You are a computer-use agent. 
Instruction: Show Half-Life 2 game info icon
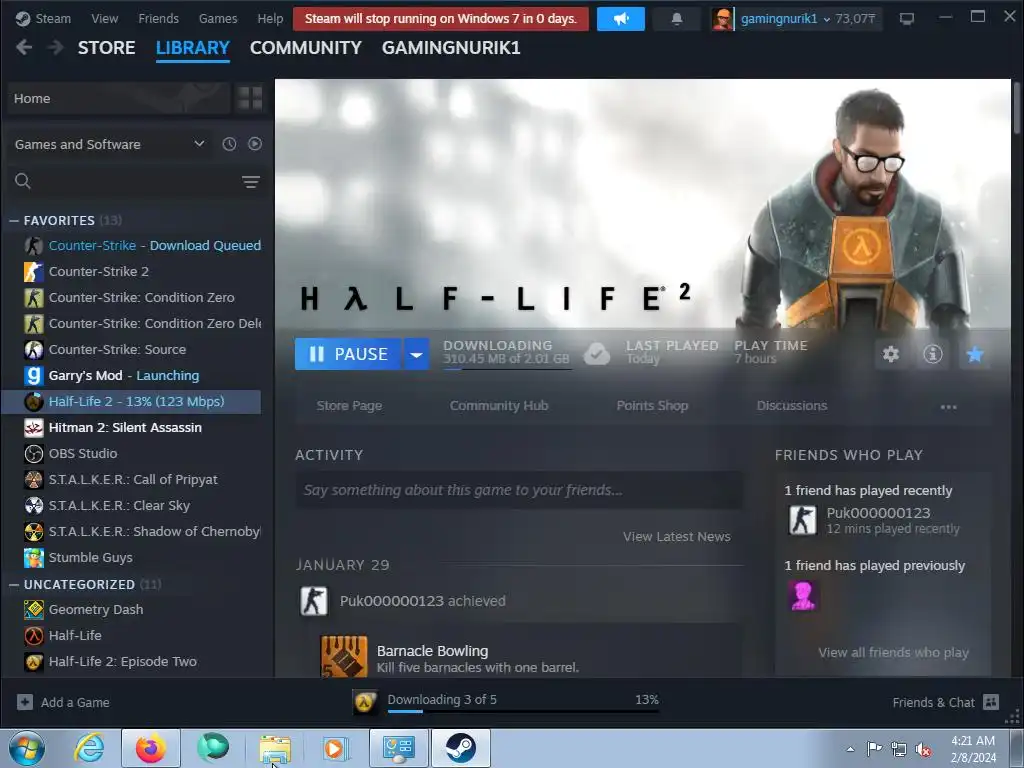[x=933, y=354]
